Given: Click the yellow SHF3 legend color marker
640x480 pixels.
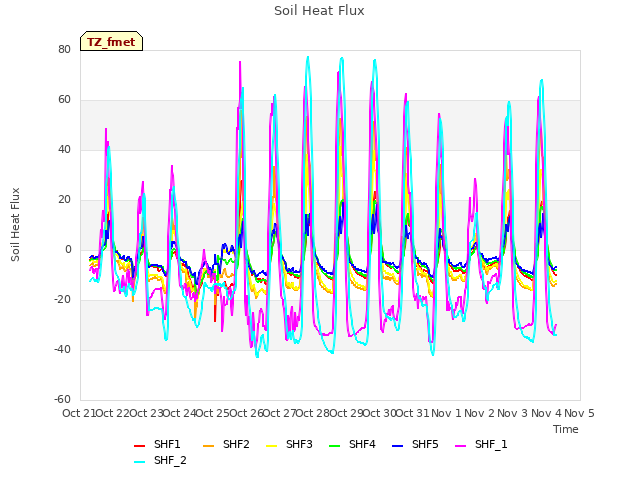Looking at the screenshot, I should pos(271,446).
